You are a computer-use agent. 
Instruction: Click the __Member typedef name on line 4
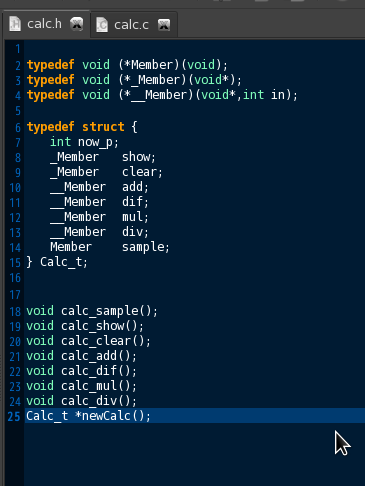160,95
